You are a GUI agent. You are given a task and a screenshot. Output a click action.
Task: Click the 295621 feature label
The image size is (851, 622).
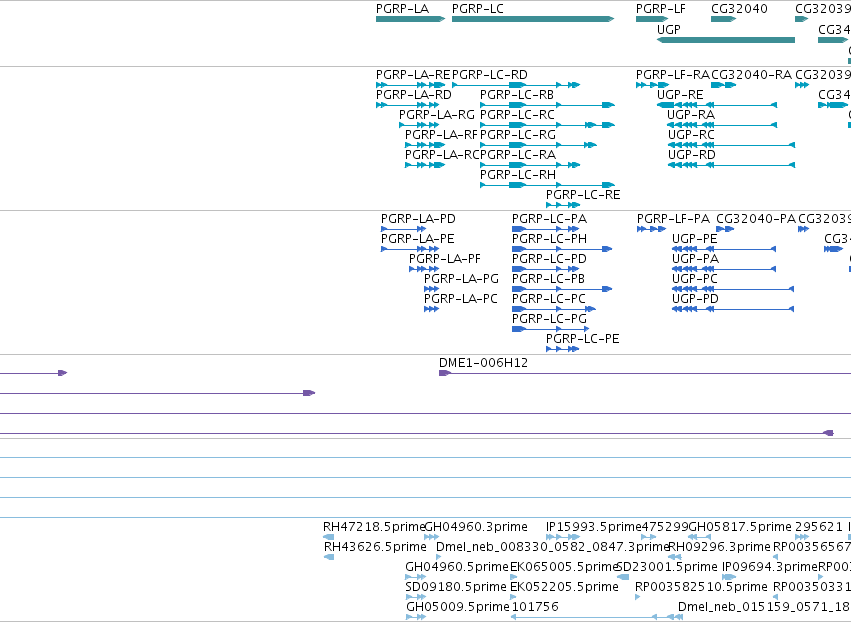(818, 526)
